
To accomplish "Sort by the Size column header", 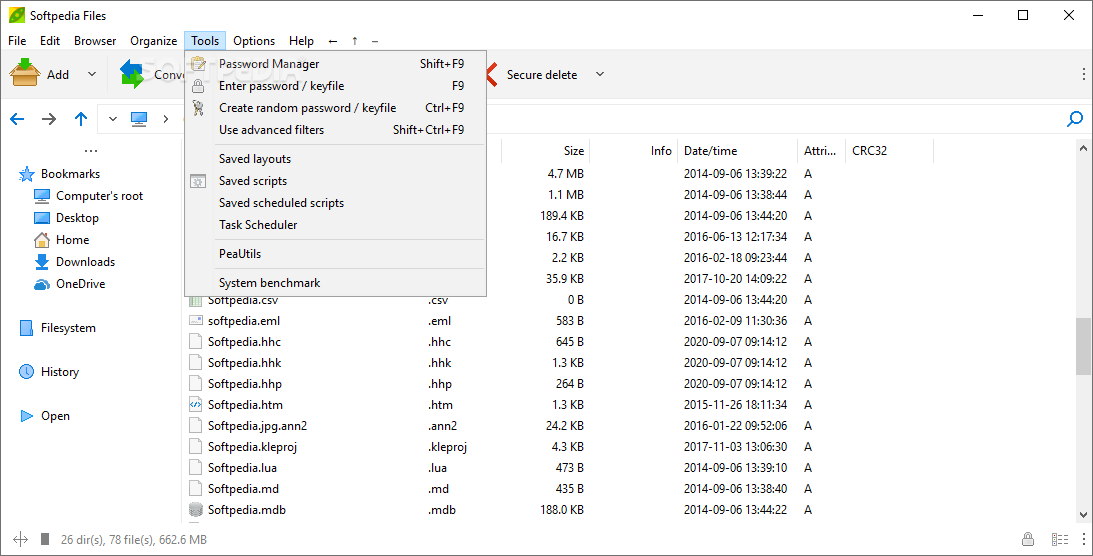I will tap(546, 150).
